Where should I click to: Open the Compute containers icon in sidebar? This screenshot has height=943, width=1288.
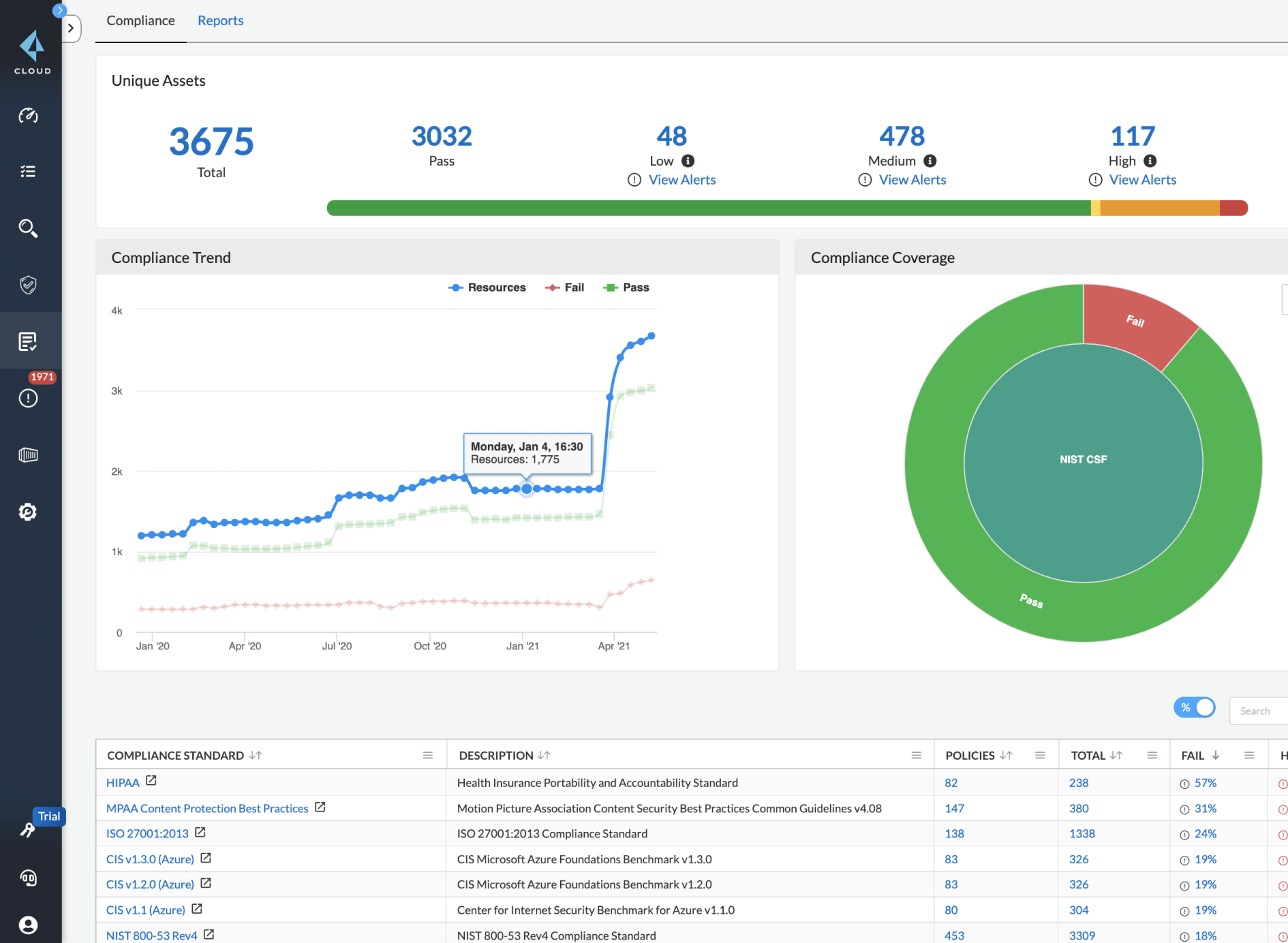coord(28,454)
